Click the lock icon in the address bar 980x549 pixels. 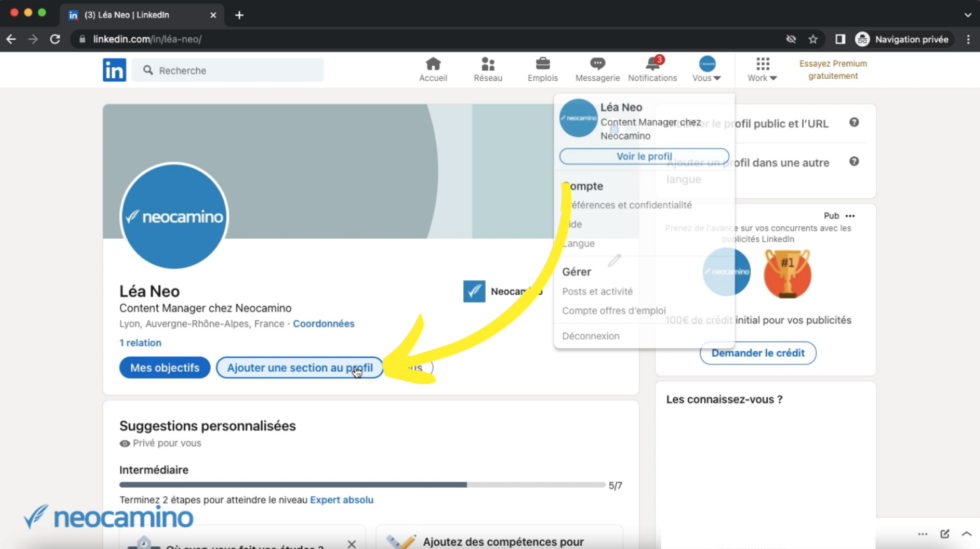[82, 39]
